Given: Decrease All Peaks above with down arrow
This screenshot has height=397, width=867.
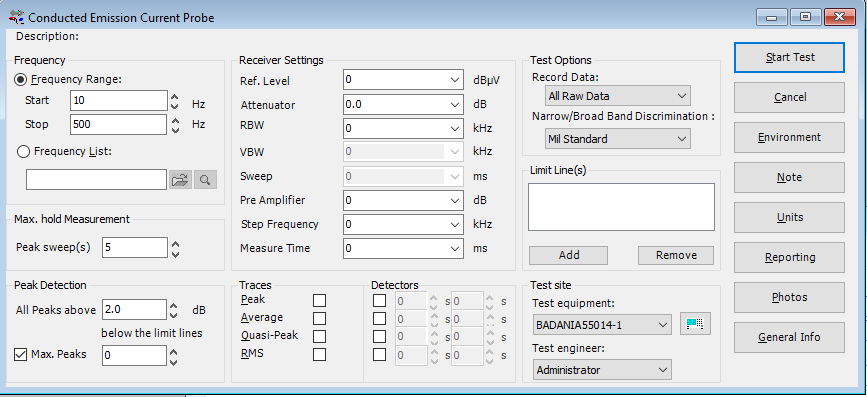Looking at the screenshot, I should [174, 315].
